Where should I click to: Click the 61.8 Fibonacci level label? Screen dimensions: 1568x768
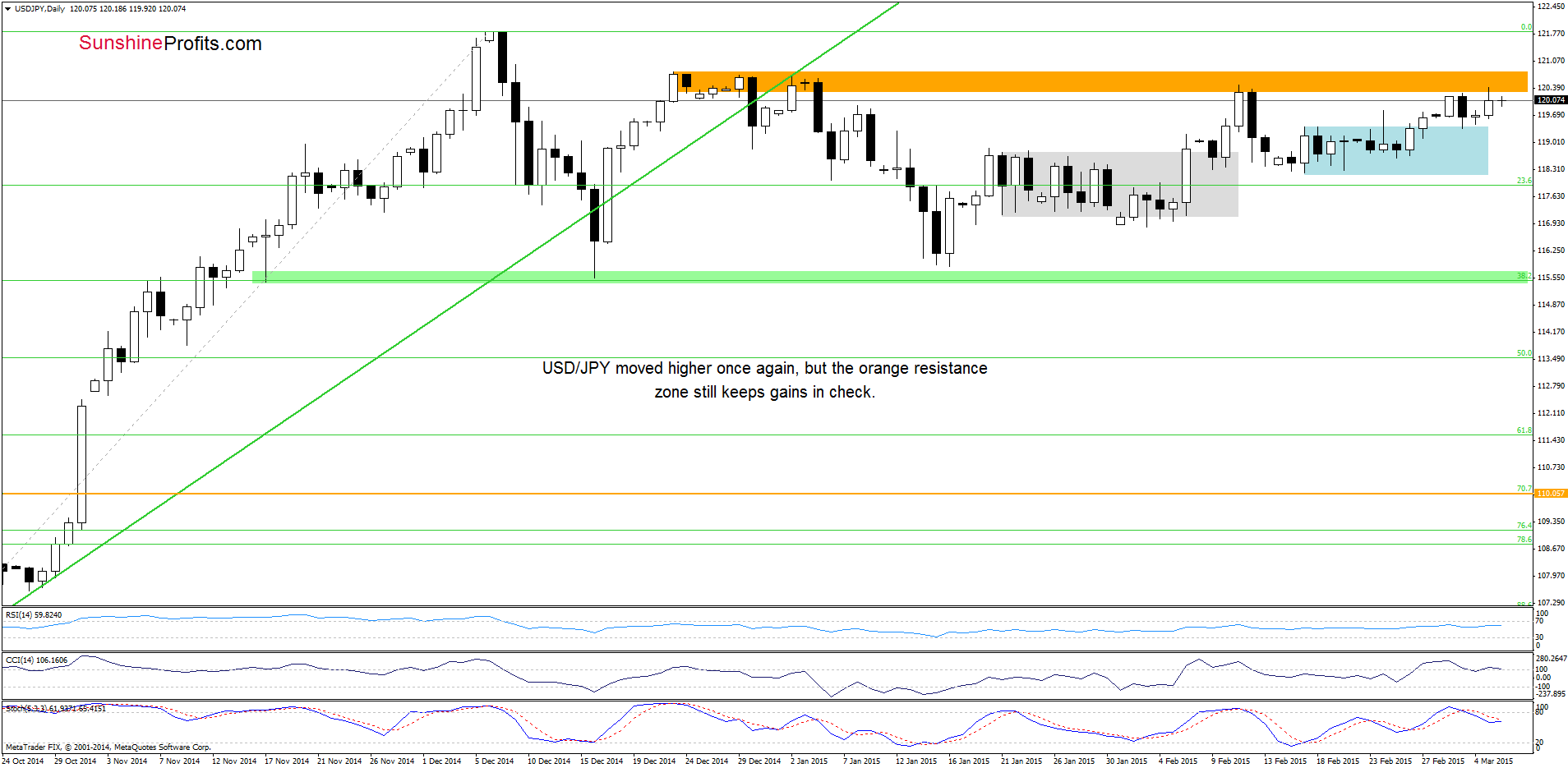(1524, 430)
